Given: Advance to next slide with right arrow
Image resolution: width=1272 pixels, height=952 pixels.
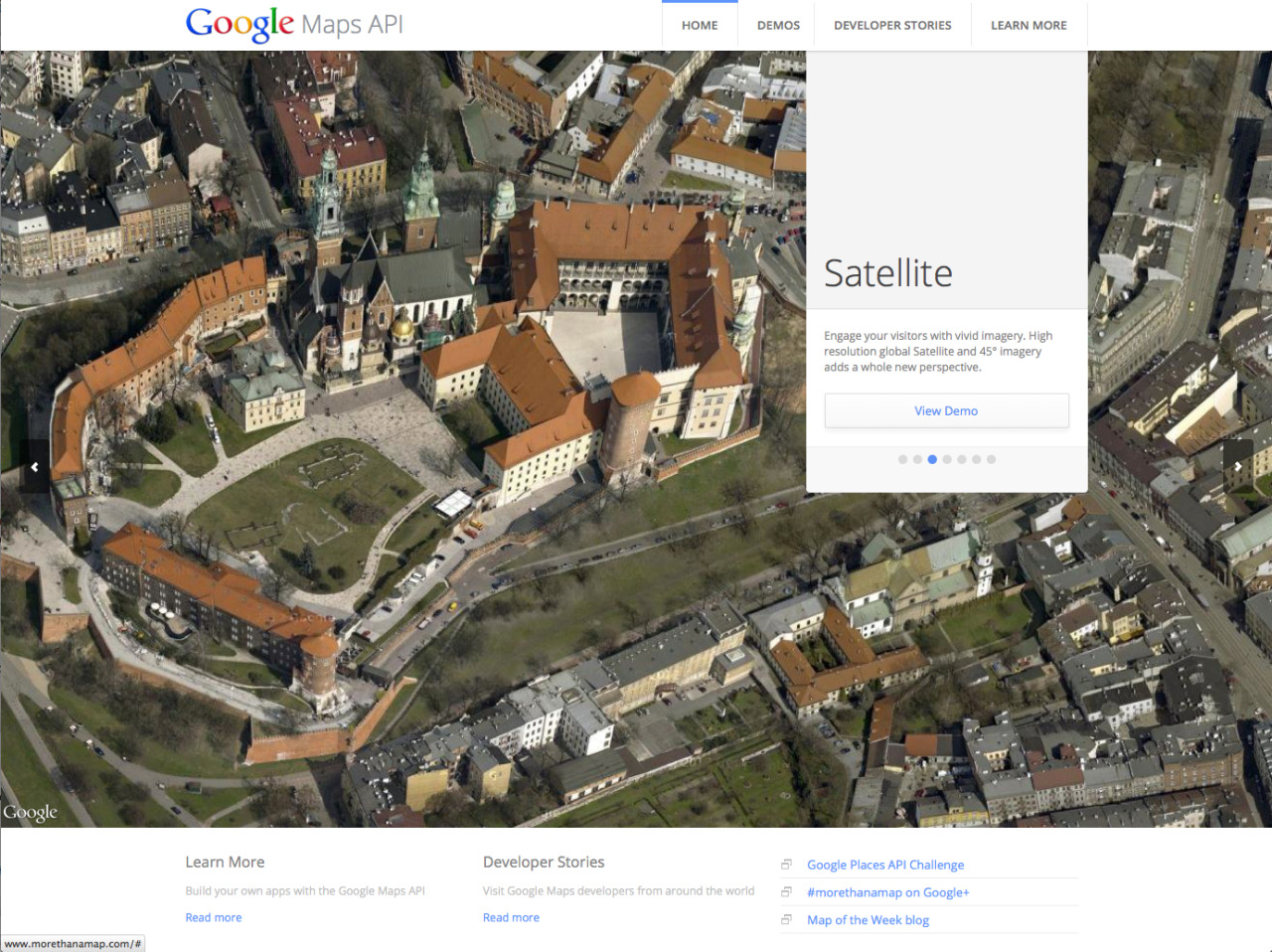Looking at the screenshot, I should click(x=1237, y=466).
